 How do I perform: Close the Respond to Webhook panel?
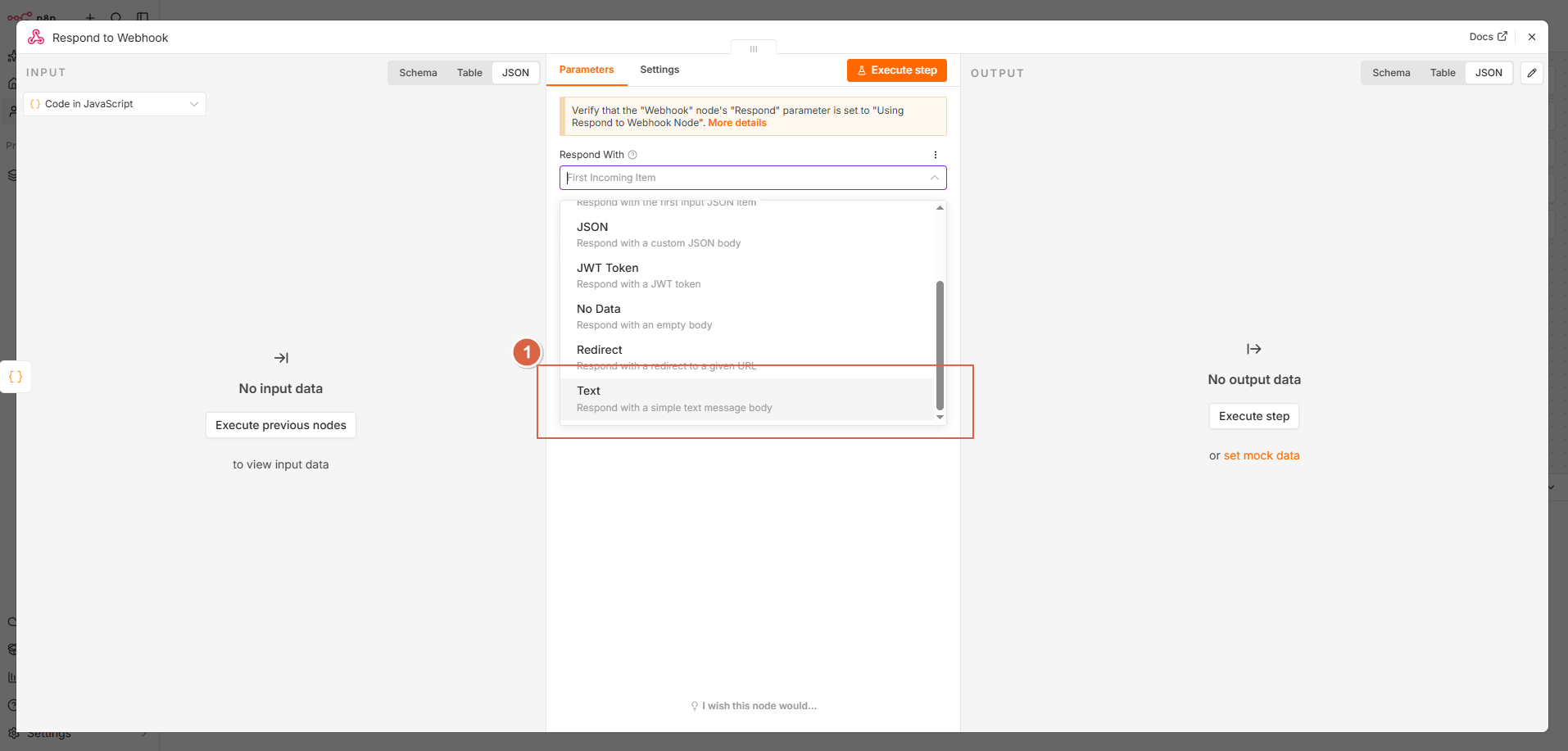pyautogui.click(x=1532, y=37)
